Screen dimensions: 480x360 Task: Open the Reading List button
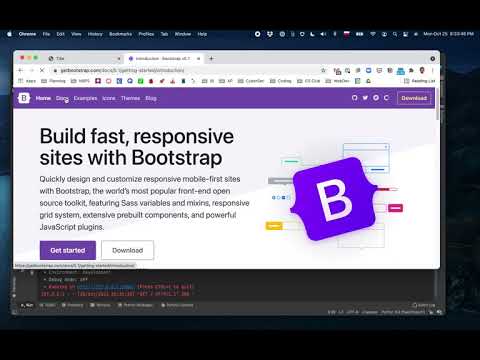[x=419, y=81]
